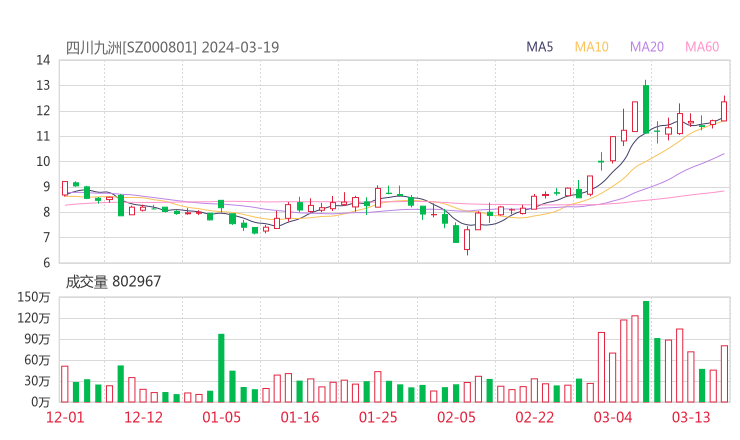
Task: Click the 12-01 date axis label
Action: 65,417
